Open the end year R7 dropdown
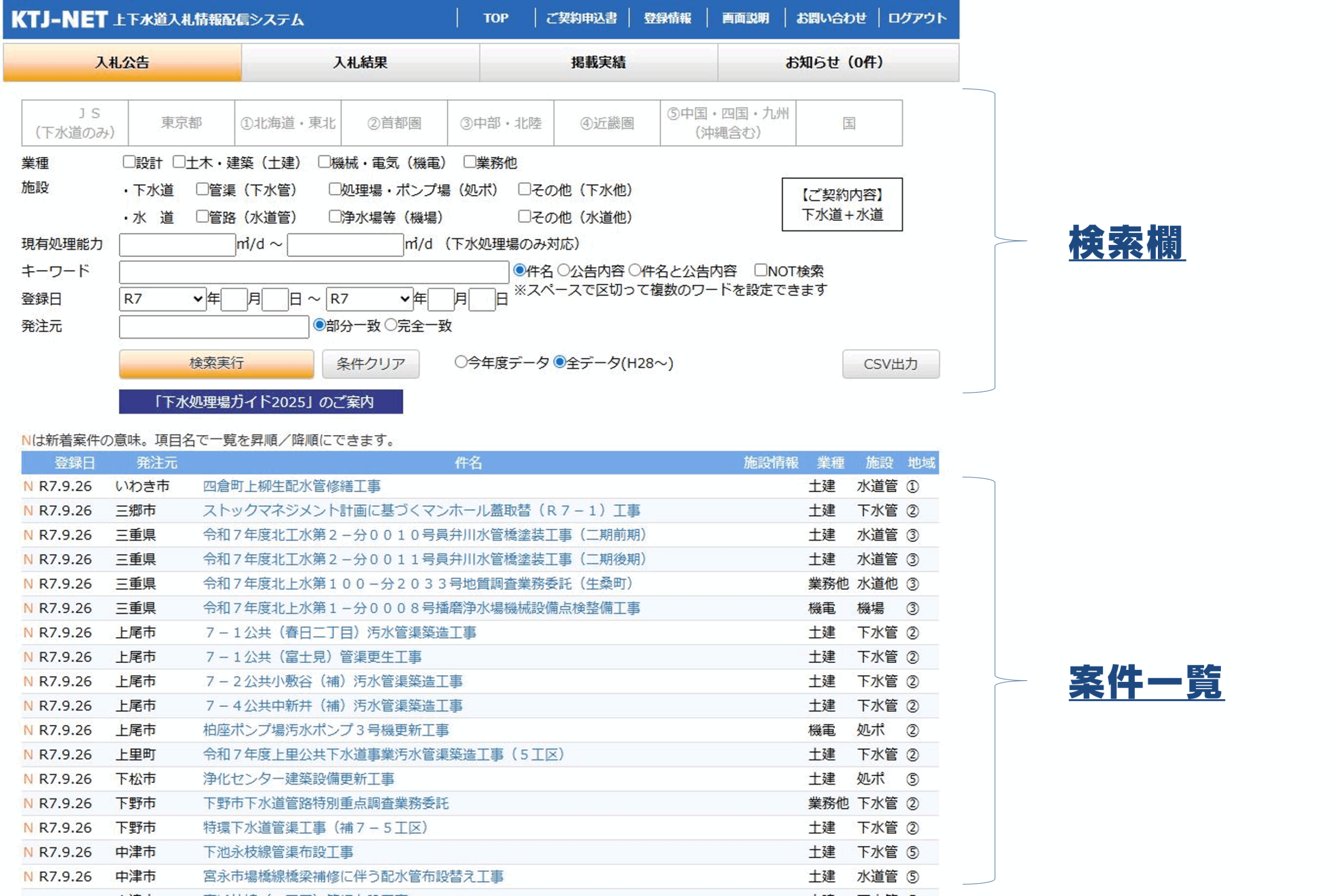This screenshot has width=1334, height=896. pos(369,299)
